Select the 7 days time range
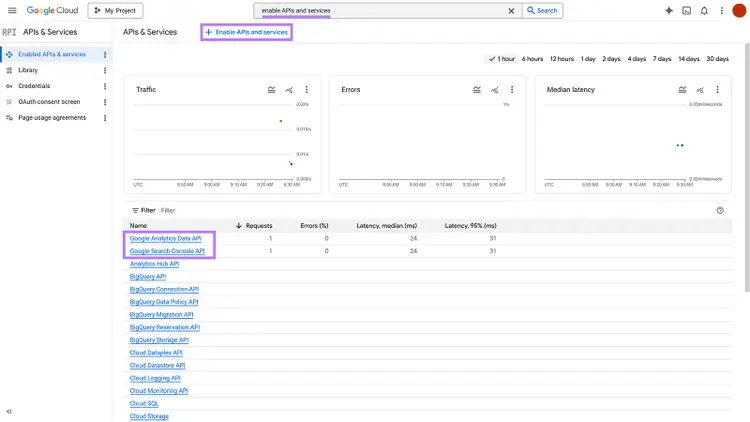The image size is (750, 422). click(x=662, y=59)
